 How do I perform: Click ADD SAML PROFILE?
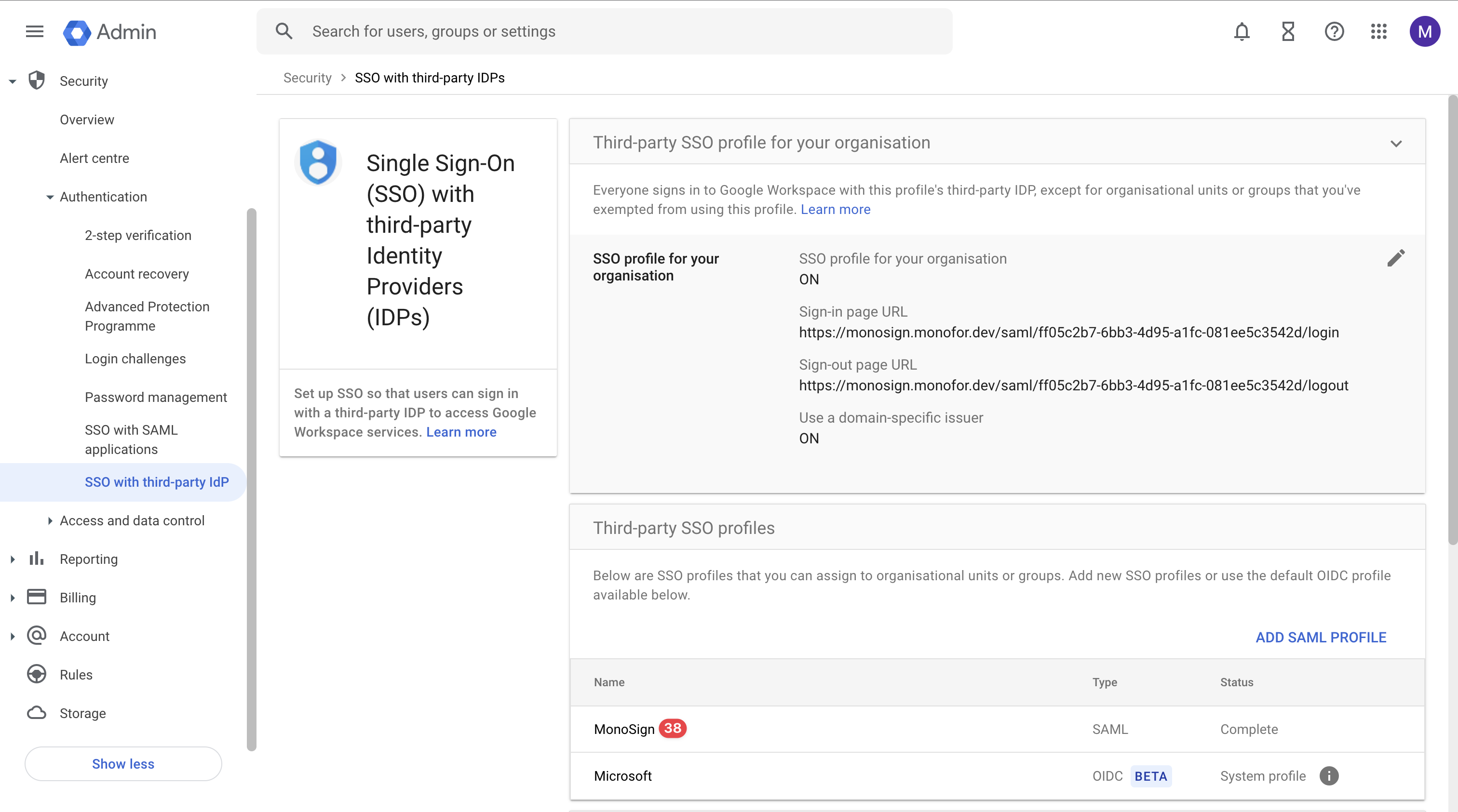(1321, 637)
